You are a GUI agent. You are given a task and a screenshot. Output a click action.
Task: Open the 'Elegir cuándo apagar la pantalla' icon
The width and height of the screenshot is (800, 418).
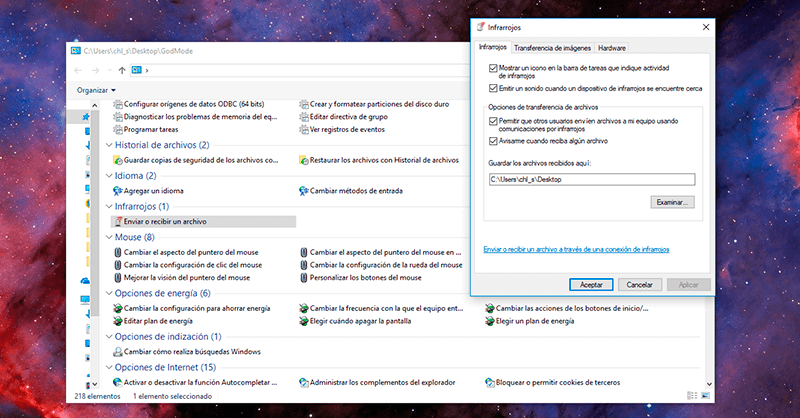(x=304, y=321)
